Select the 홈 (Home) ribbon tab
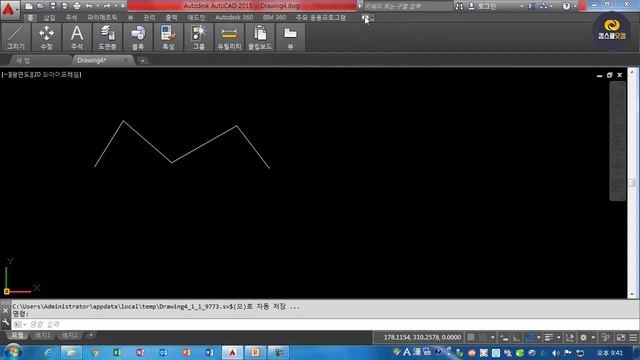The width and height of the screenshot is (640, 360). (x=30, y=18)
